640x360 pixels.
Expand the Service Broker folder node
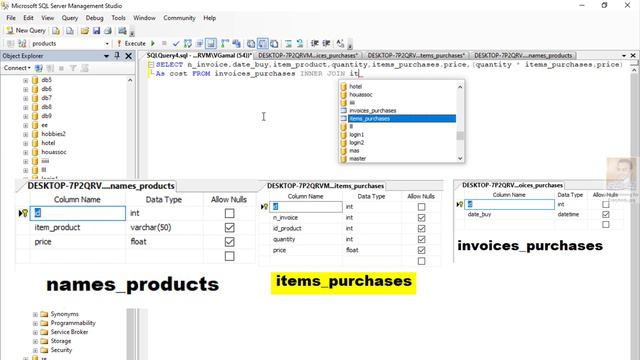36,332
